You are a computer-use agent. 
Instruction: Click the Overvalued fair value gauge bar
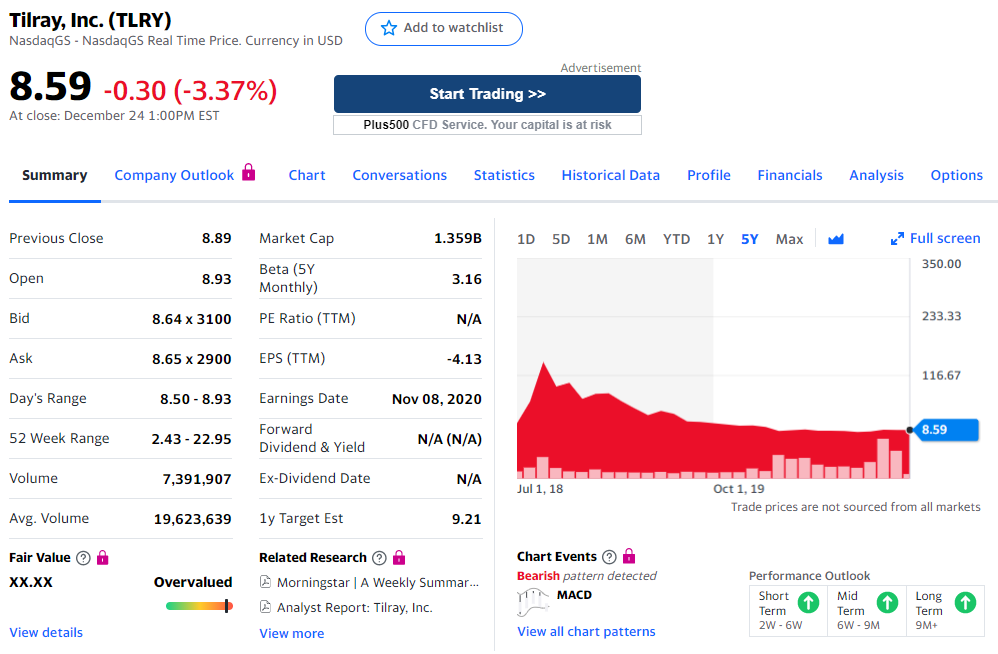coord(199,606)
